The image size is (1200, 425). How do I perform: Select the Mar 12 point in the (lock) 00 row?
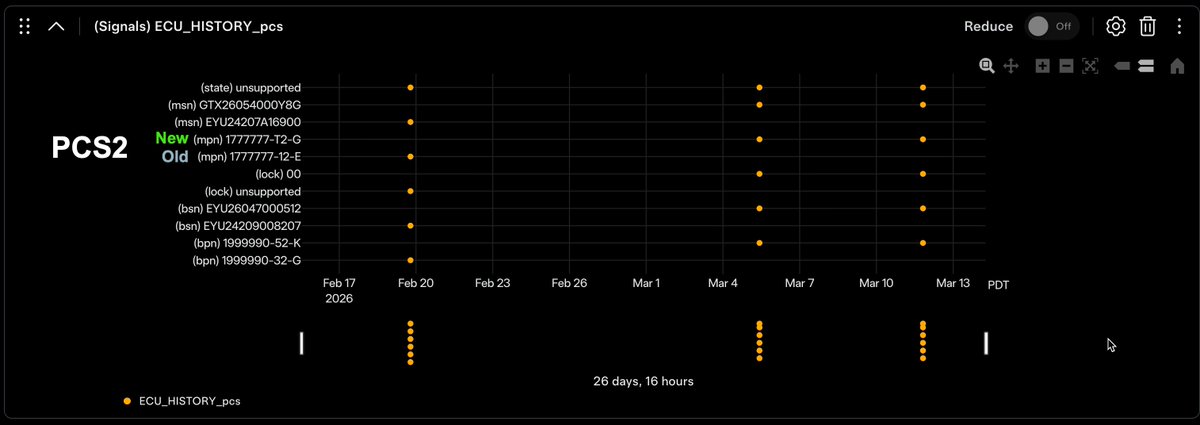pyautogui.click(x=923, y=174)
